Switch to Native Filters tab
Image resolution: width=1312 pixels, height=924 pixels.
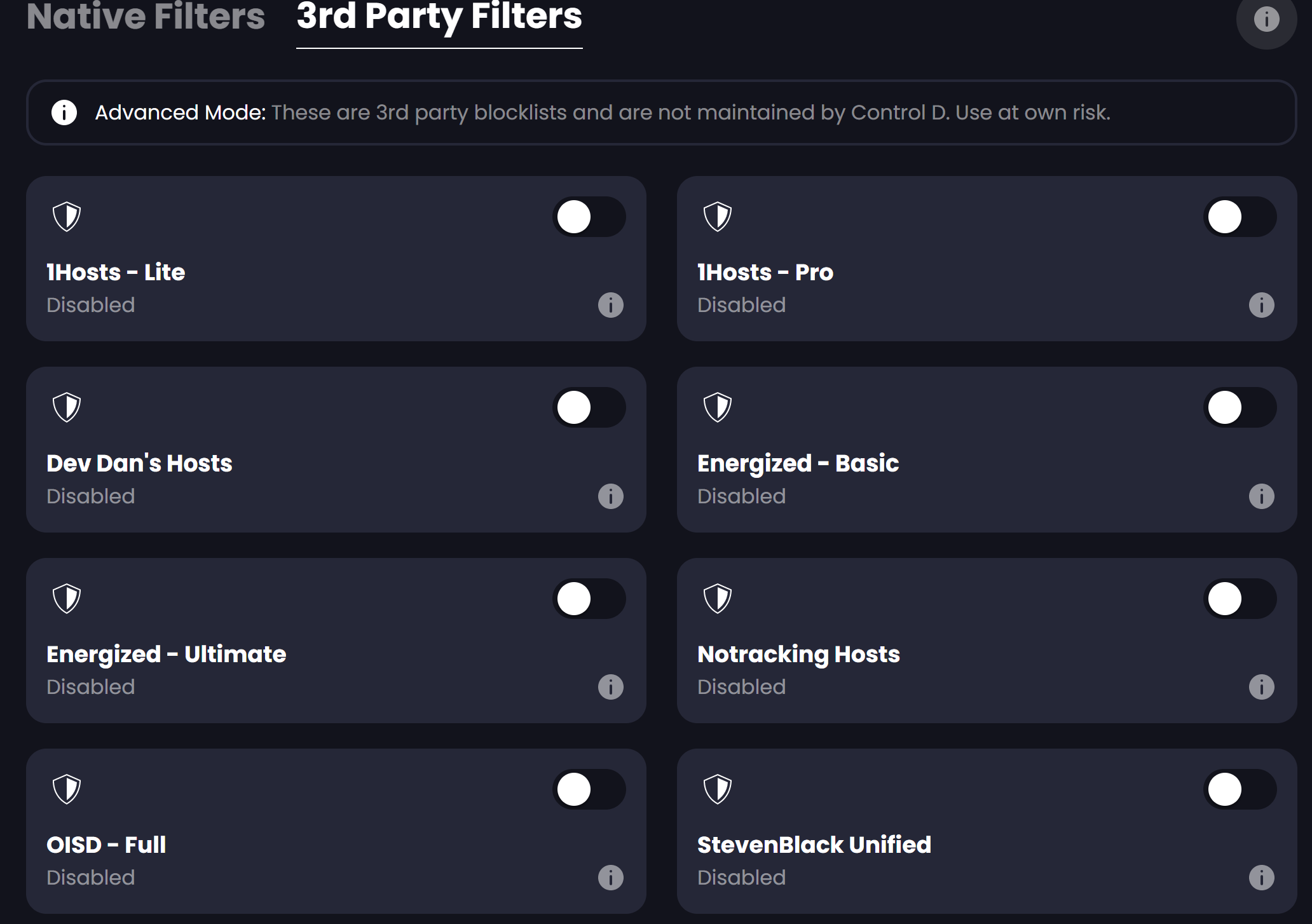pos(146,17)
